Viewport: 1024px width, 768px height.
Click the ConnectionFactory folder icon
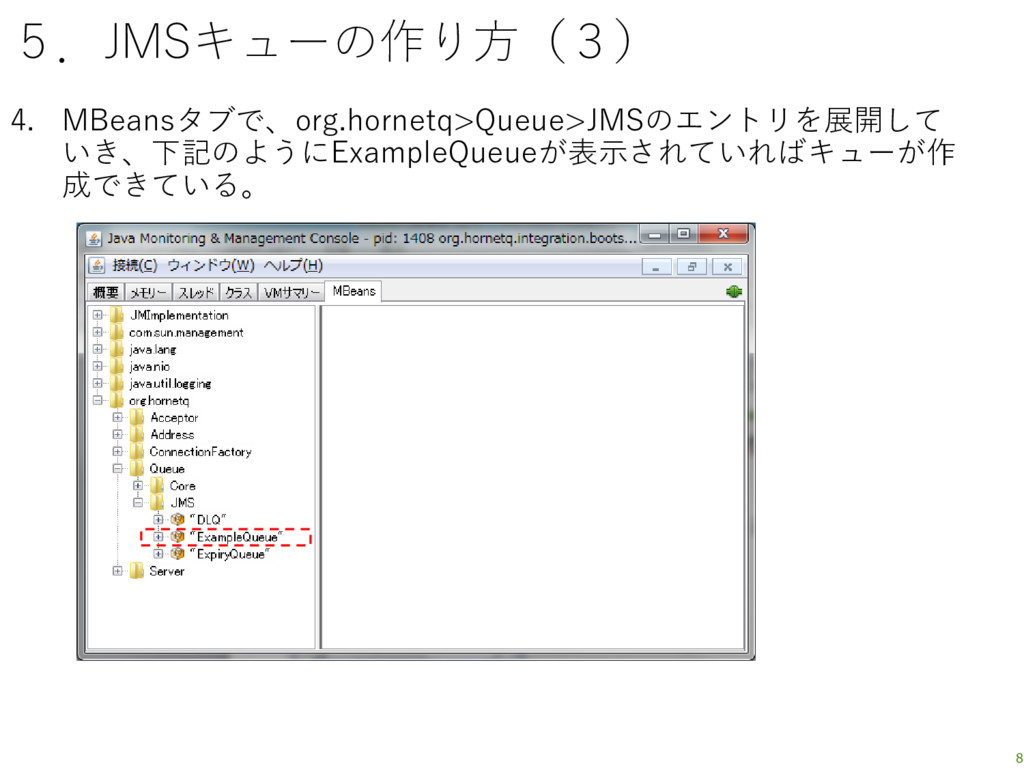click(x=136, y=451)
